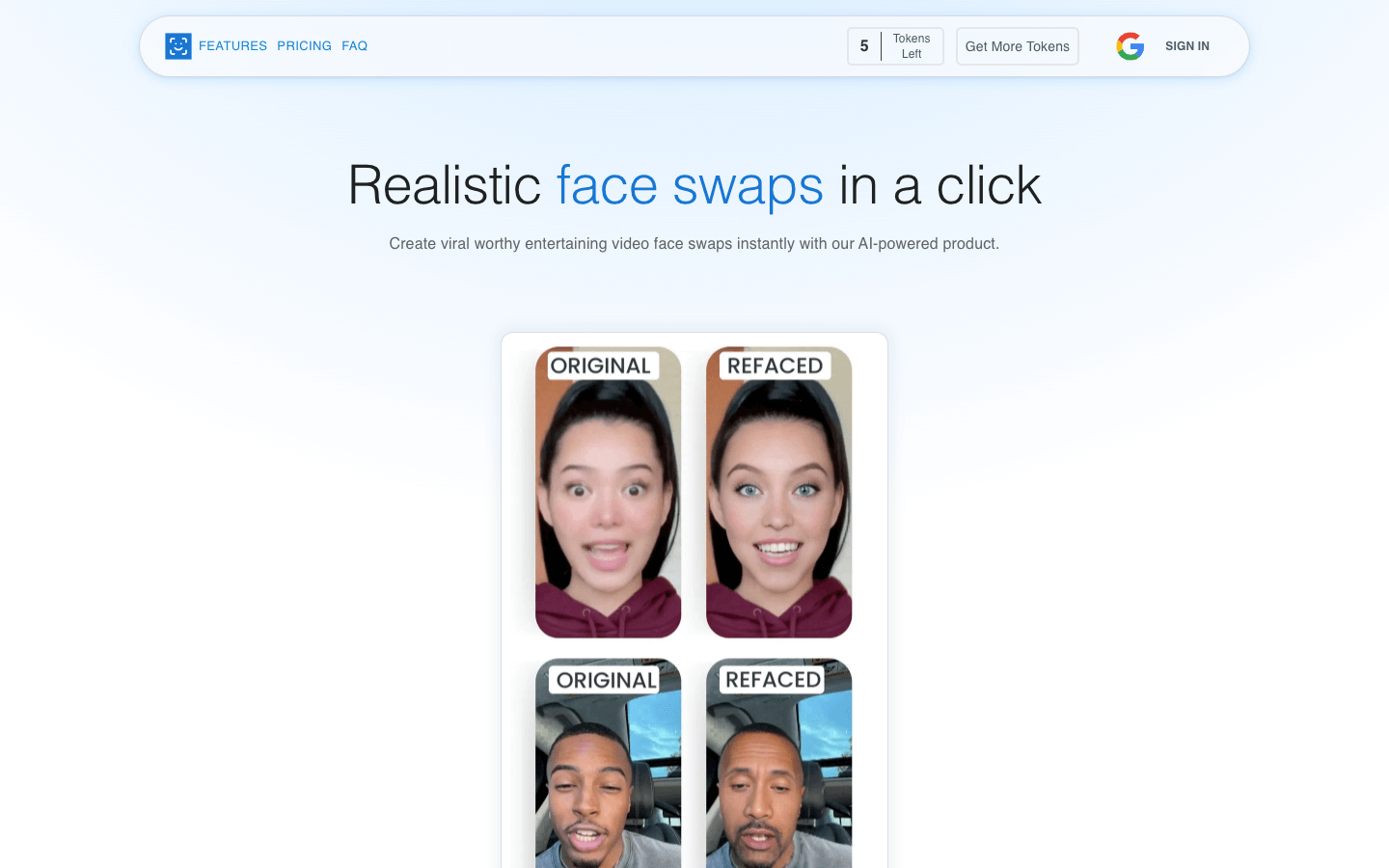Screen dimensions: 1389x868
Task: Click the 'Create viral worthy entertaining' subtitle text
Action: (x=694, y=244)
